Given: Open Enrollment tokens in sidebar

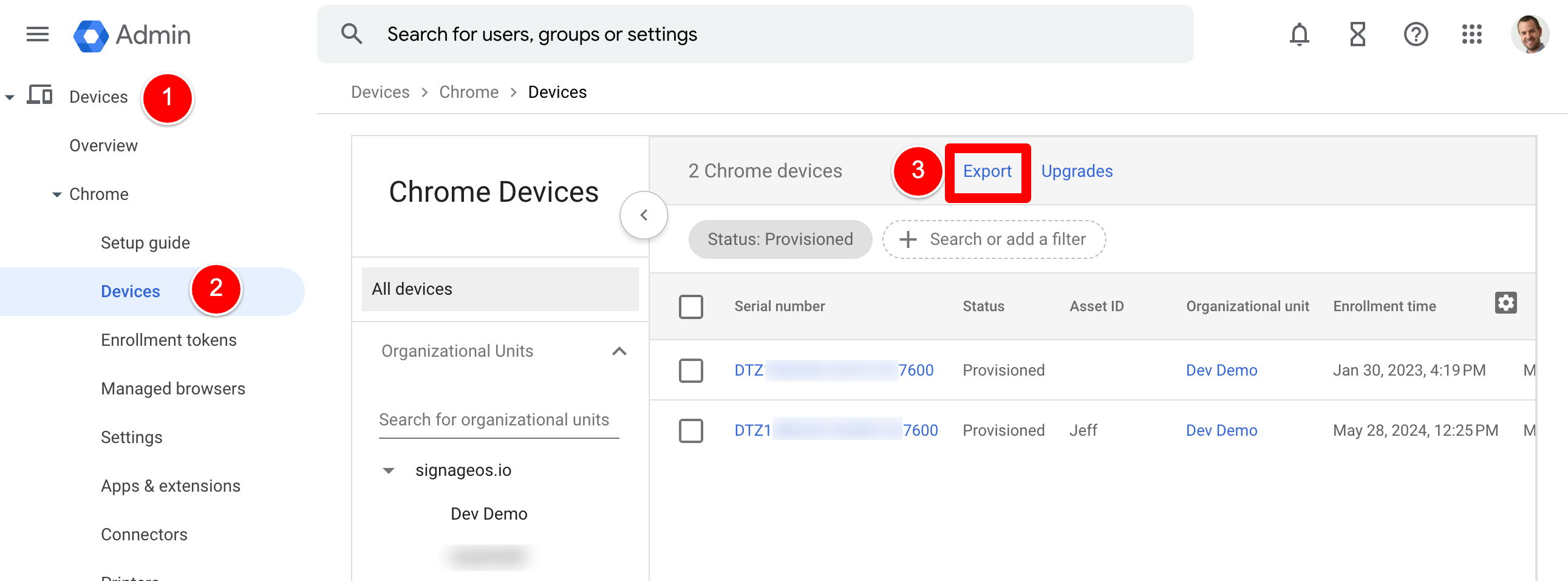Looking at the screenshot, I should tap(168, 340).
